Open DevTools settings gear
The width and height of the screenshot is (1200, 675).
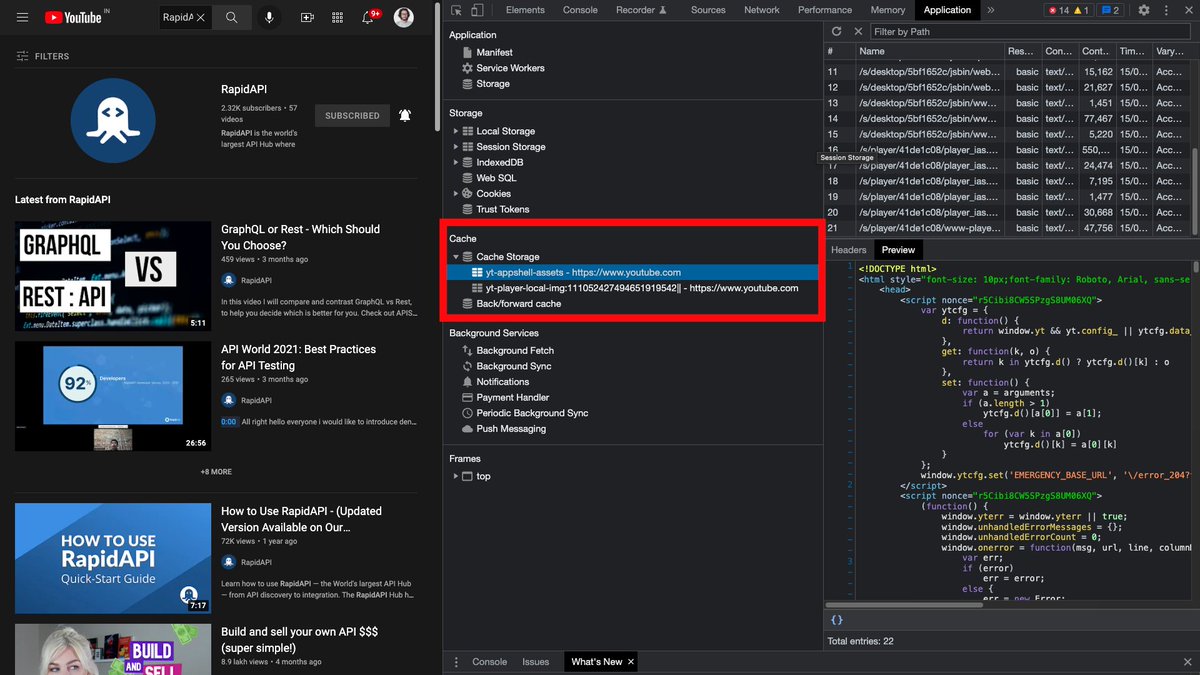pyautogui.click(x=1143, y=10)
